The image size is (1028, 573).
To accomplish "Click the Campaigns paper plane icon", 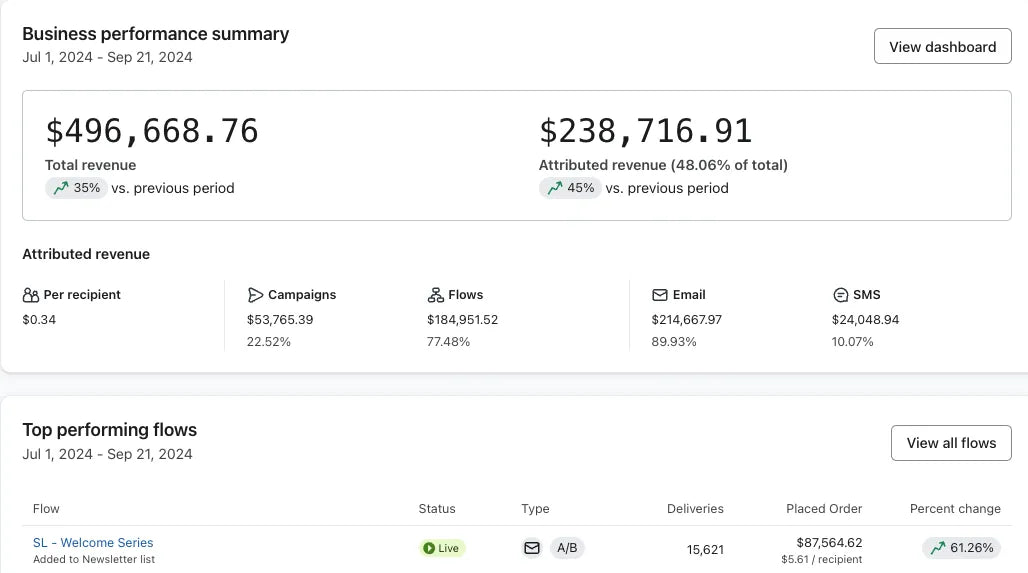I will (256, 295).
